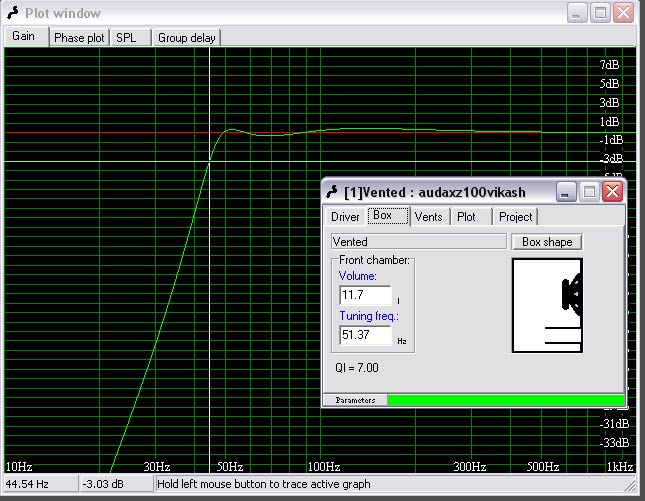Click the 300Hz axis label

coord(469,467)
